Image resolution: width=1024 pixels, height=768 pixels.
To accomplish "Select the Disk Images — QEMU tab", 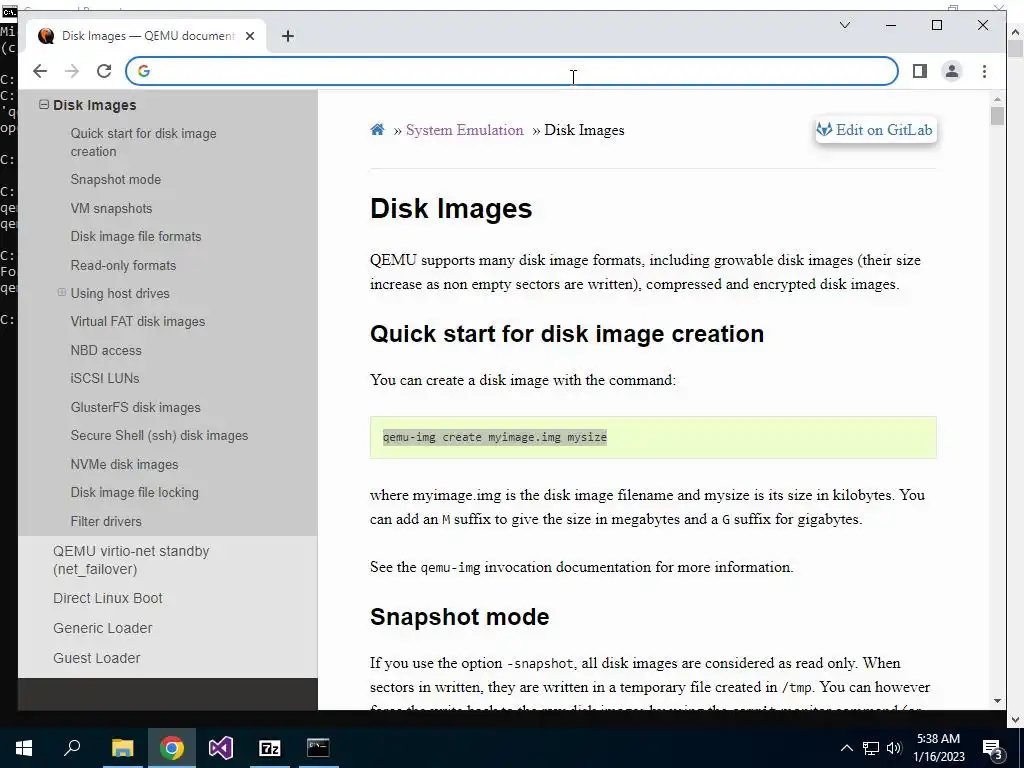I will pyautogui.click(x=146, y=36).
